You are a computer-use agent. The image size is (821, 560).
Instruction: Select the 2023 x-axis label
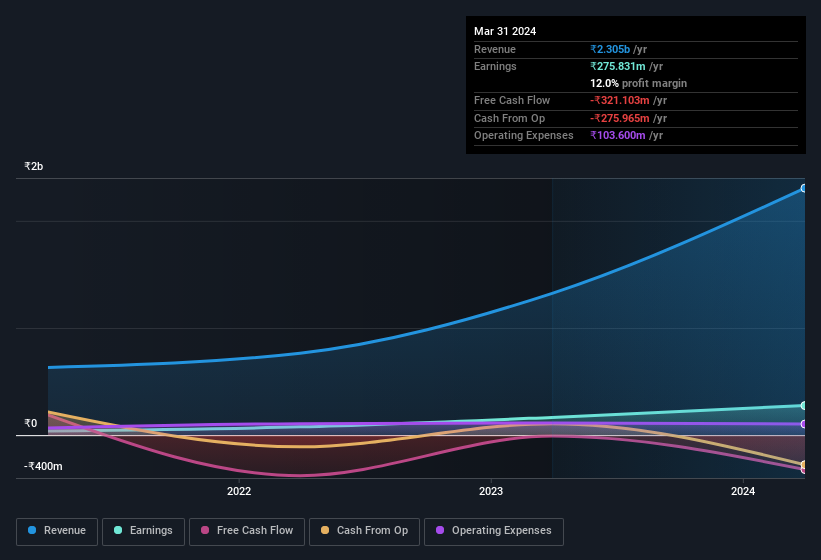[491, 491]
